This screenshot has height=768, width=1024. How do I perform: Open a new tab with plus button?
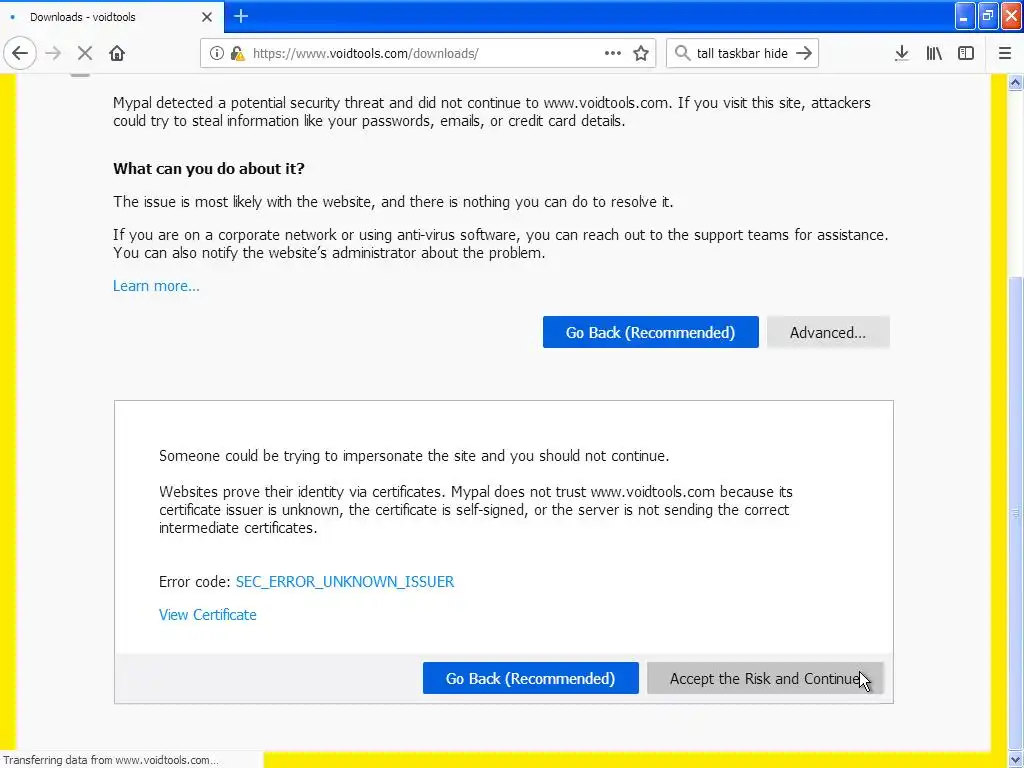tap(241, 16)
